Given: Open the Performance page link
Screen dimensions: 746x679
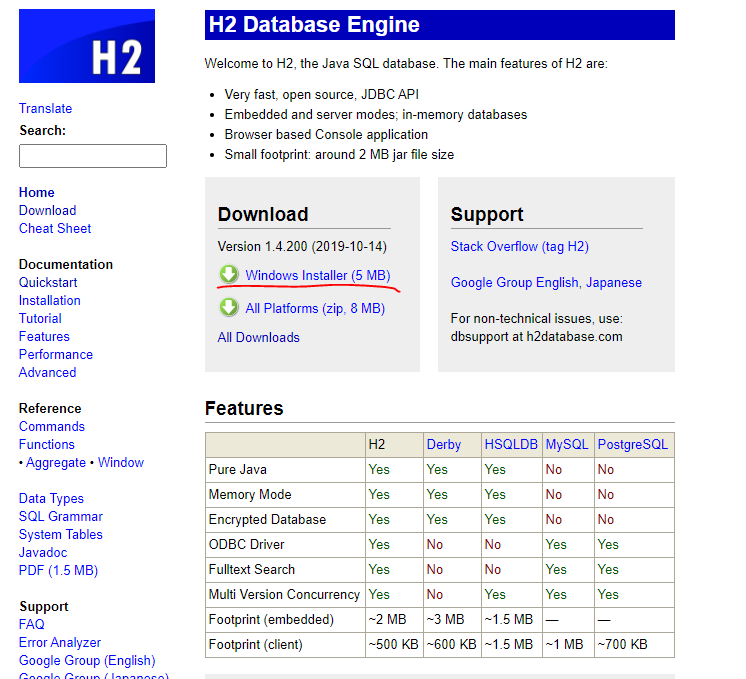Looking at the screenshot, I should point(56,354).
